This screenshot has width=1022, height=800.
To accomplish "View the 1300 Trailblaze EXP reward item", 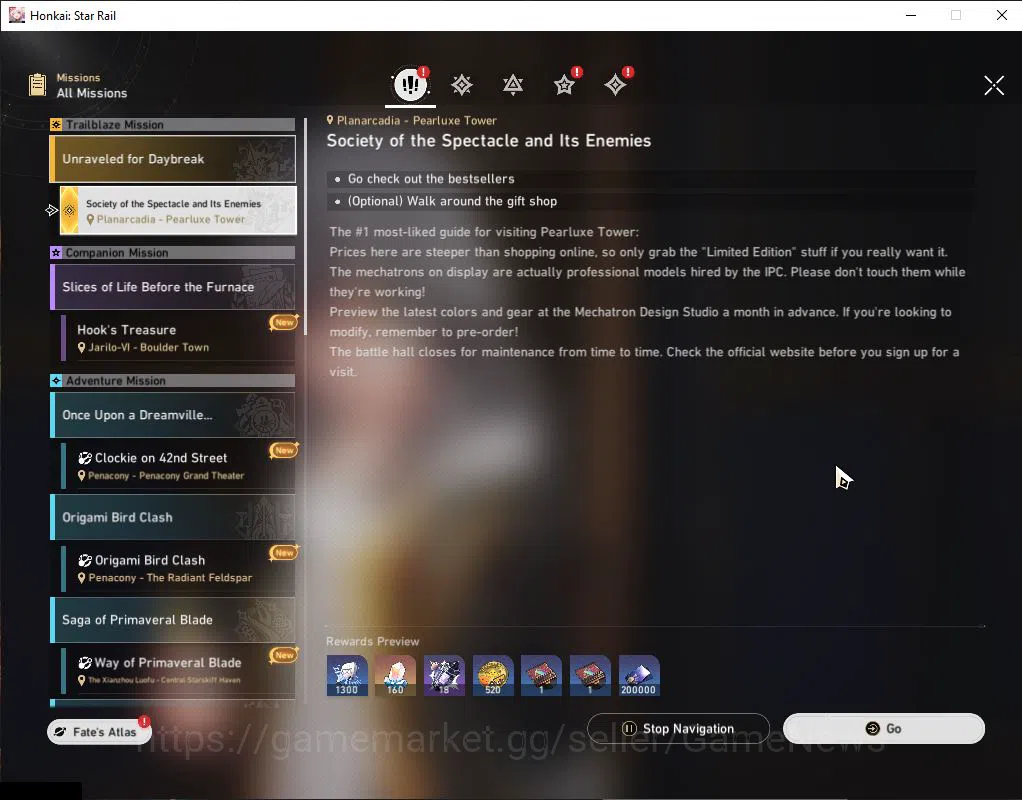I will [347, 675].
